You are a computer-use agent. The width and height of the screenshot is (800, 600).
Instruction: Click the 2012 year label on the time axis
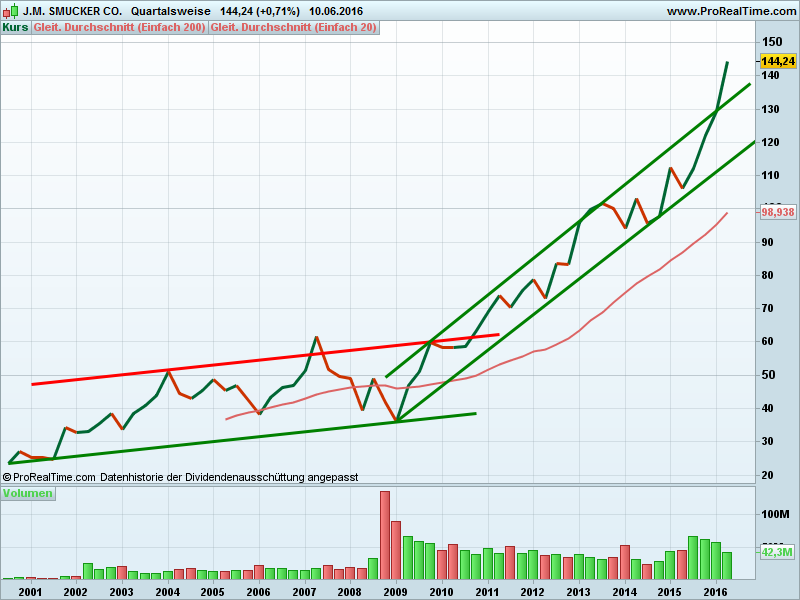pyautogui.click(x=533, y=592)
